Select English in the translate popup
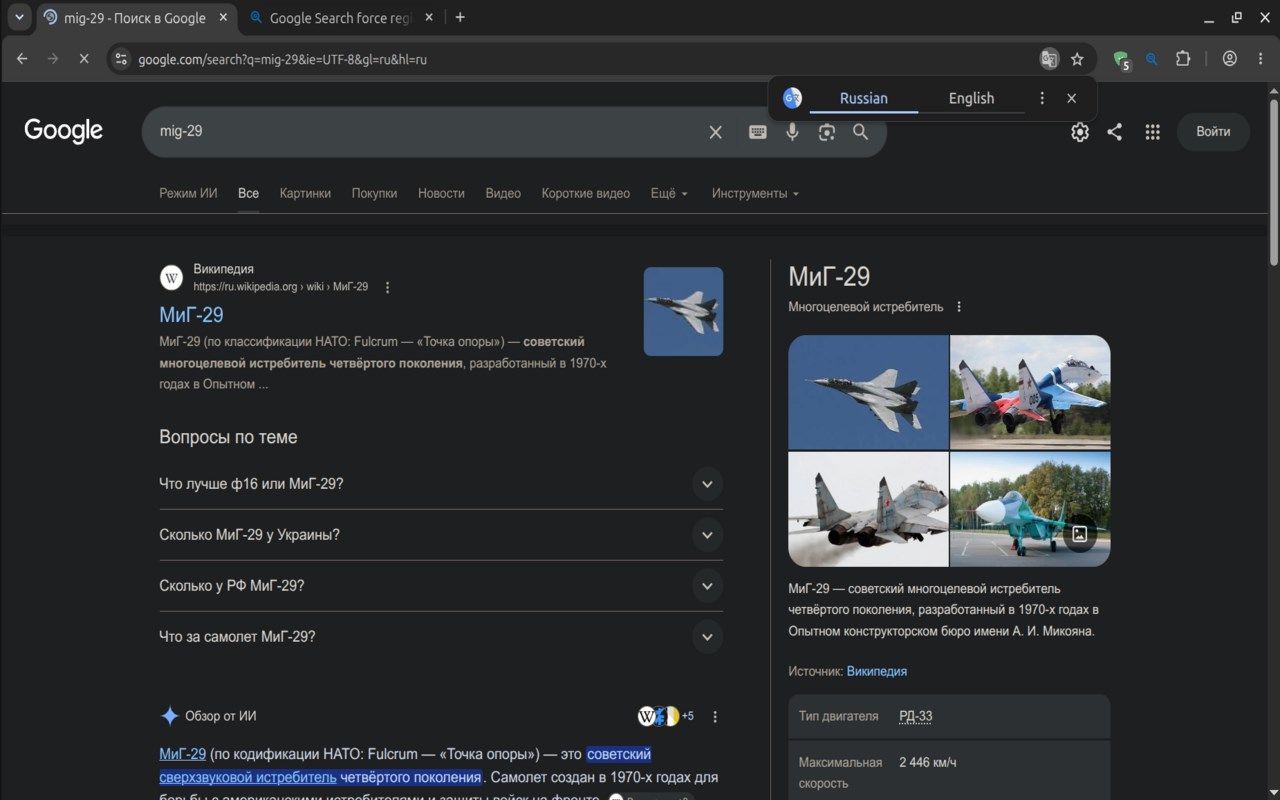The width and height of the screenshot is (1280, 800). pyautogui.click(x=971, y=98)
